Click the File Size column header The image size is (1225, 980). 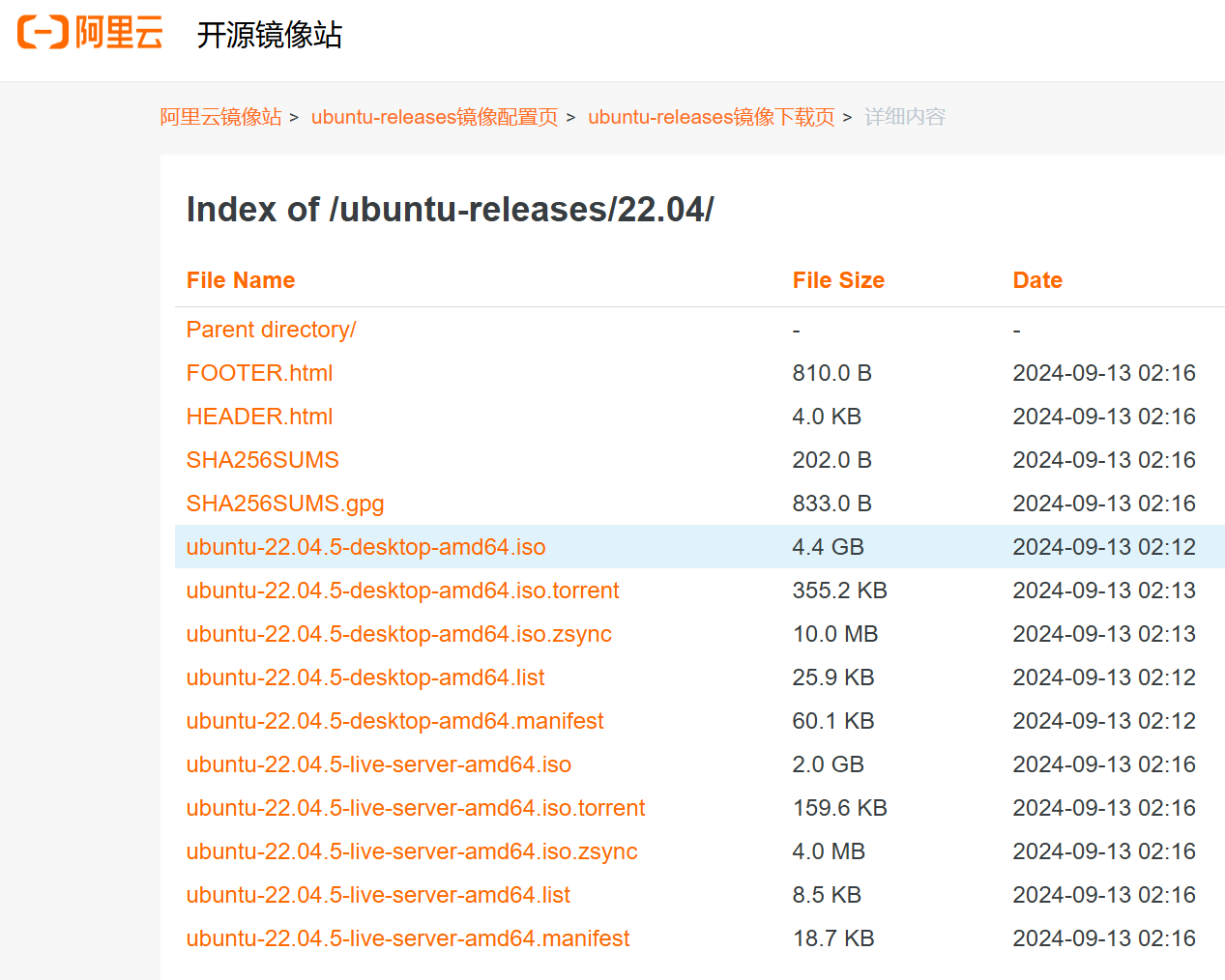point(838,280)
